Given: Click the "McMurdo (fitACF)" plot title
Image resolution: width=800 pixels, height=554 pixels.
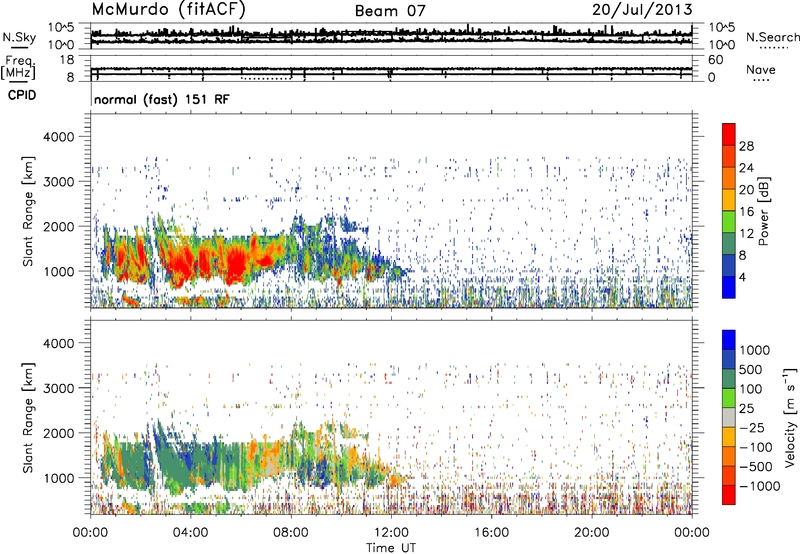Looking at the screenshot, I should tap(168, 10).
